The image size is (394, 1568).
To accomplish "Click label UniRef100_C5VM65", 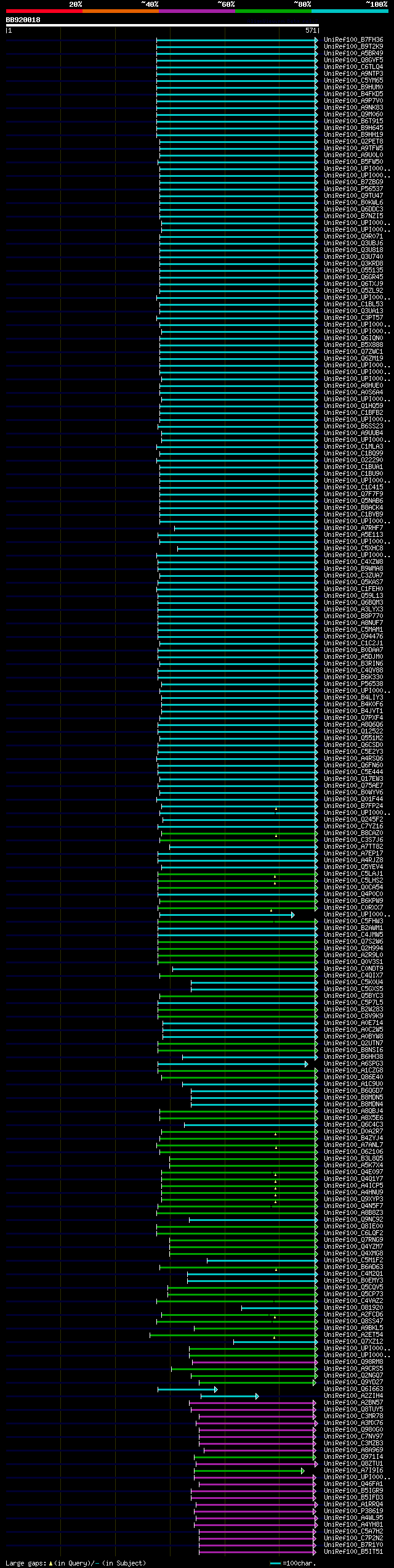I will [353, 80].
